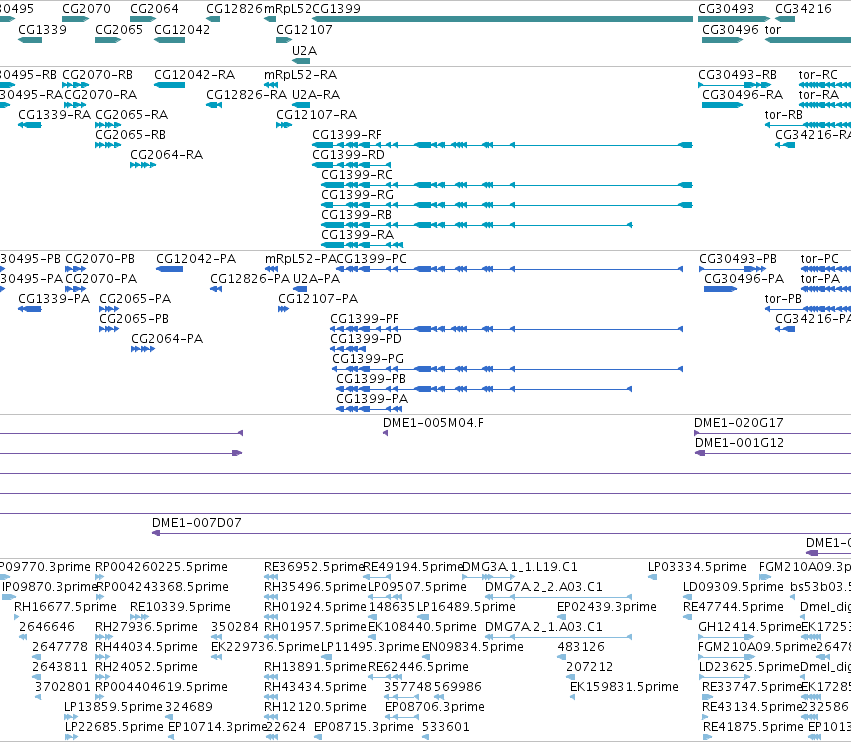The height and width of the screenshot is (742, 851).
Task: Select transcript CG1399-RB
Action: pyautogui.click(x=357, y=215)
